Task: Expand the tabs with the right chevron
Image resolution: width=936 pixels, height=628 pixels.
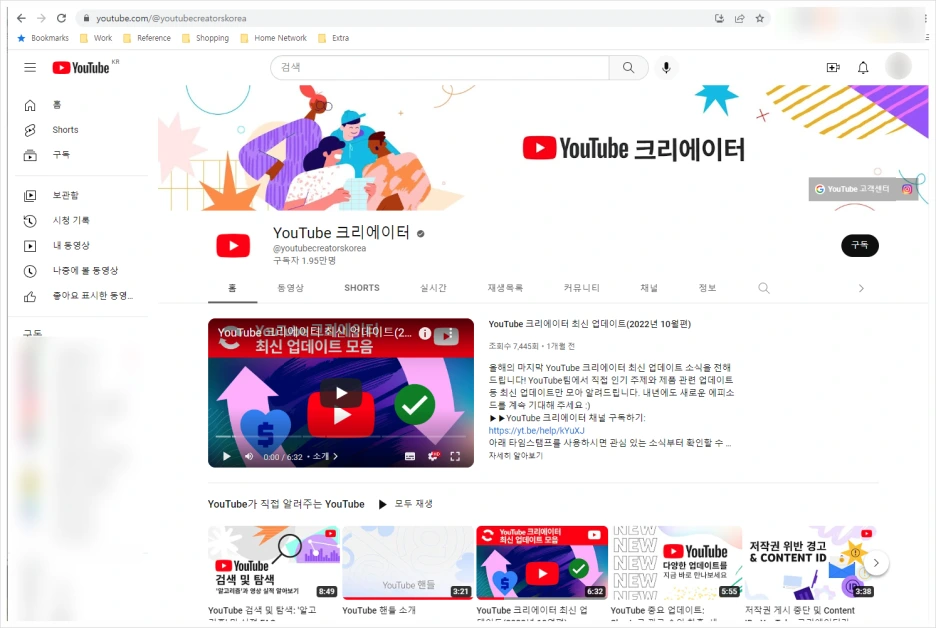Action: tap(861, 288)
